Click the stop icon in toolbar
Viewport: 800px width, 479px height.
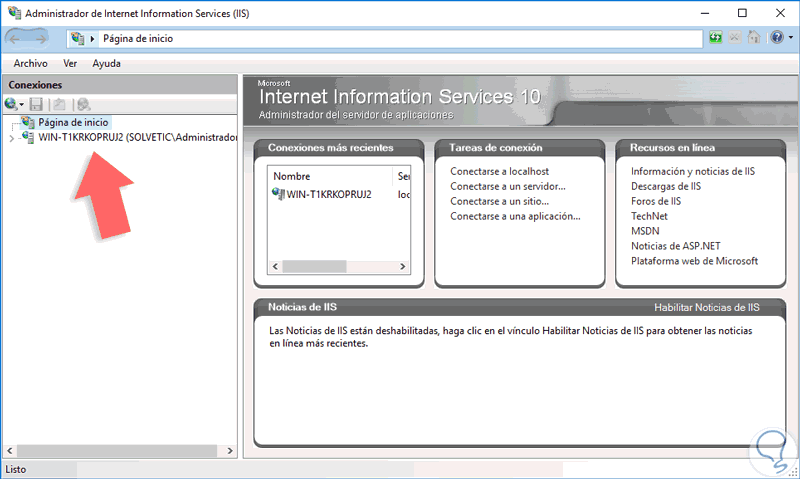point(735,37)
